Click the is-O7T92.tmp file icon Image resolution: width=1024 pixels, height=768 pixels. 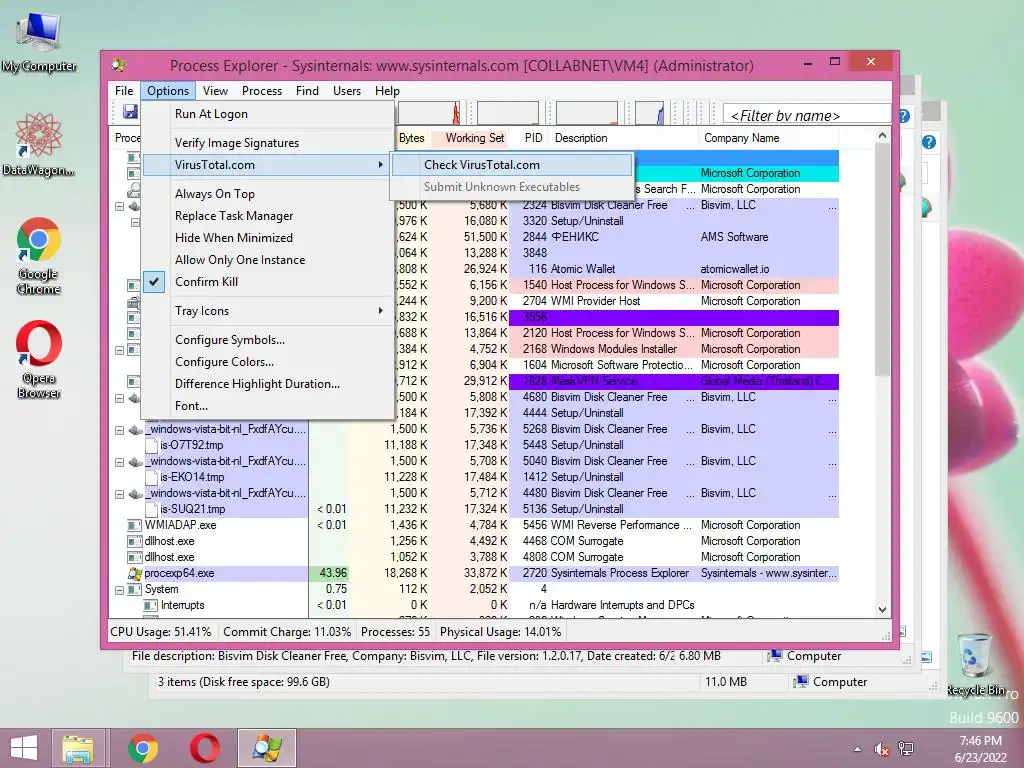(x=151, y=445)
